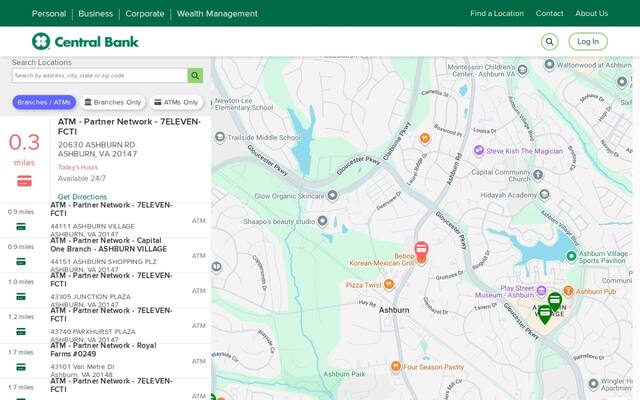Click Newton-Lee Elementary School map label
This screenshot has height=400, width=640.
[x=244, y=104]
